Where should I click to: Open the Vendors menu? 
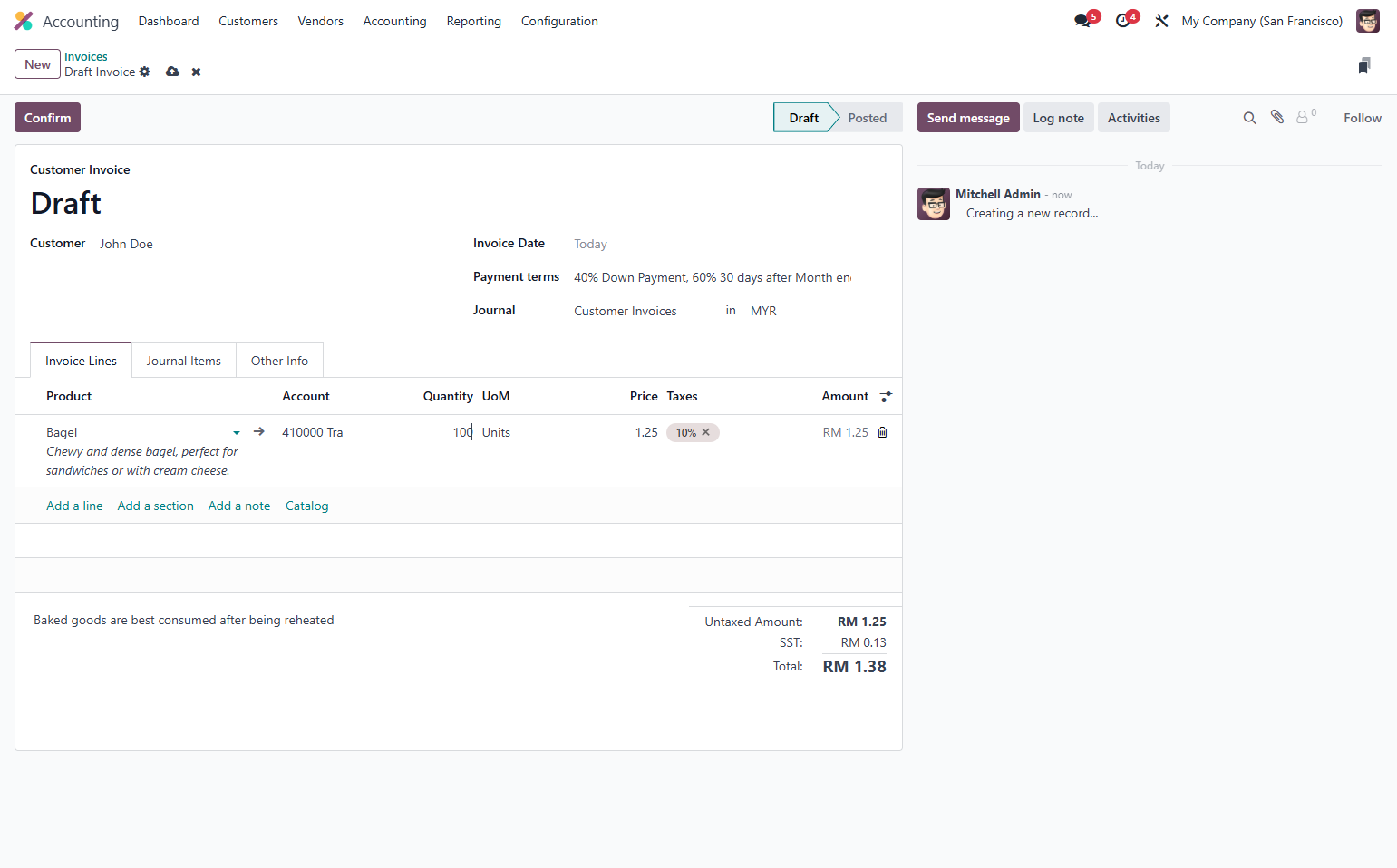[x=321, y=21]
